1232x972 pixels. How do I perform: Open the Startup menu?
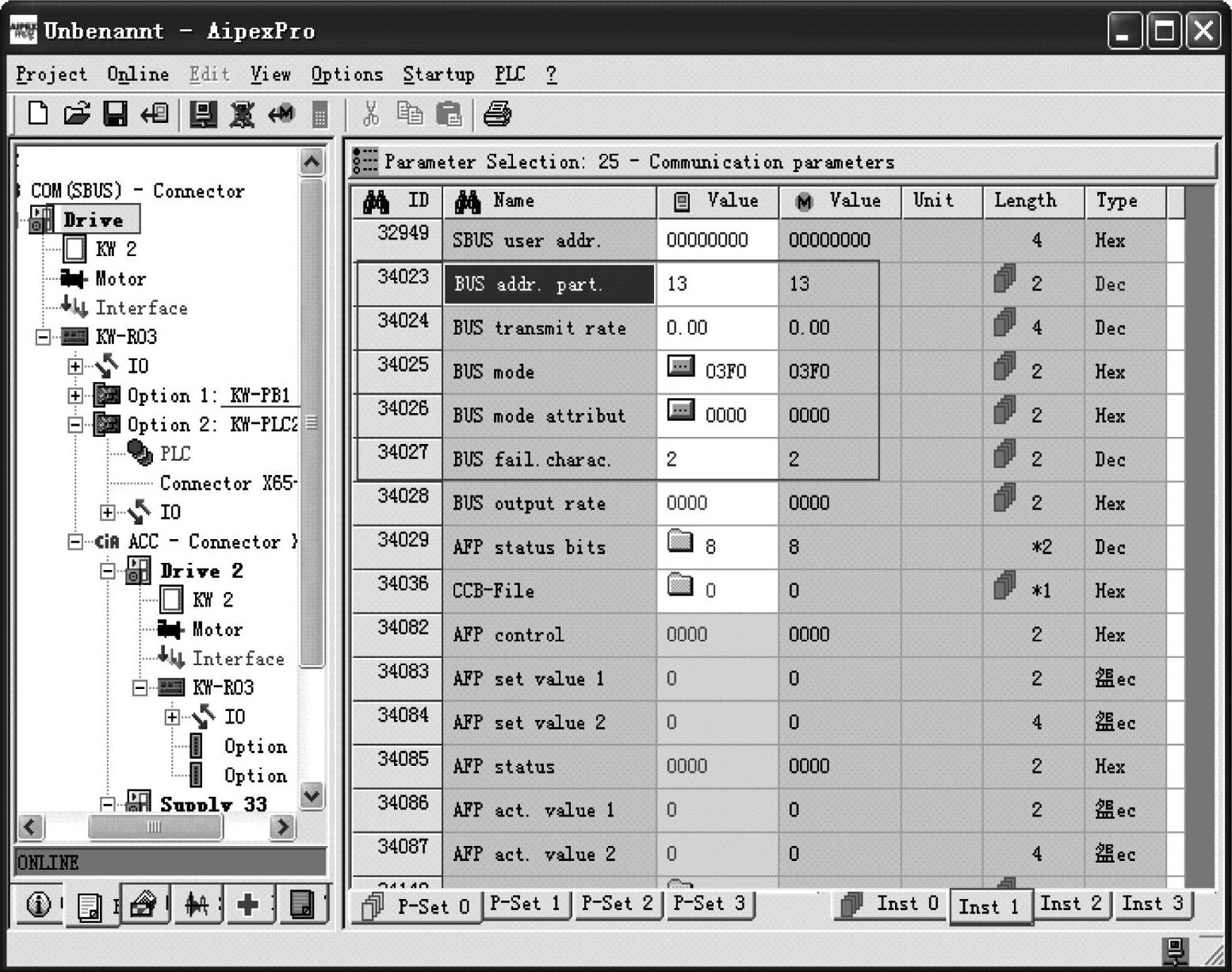[438, 75]
